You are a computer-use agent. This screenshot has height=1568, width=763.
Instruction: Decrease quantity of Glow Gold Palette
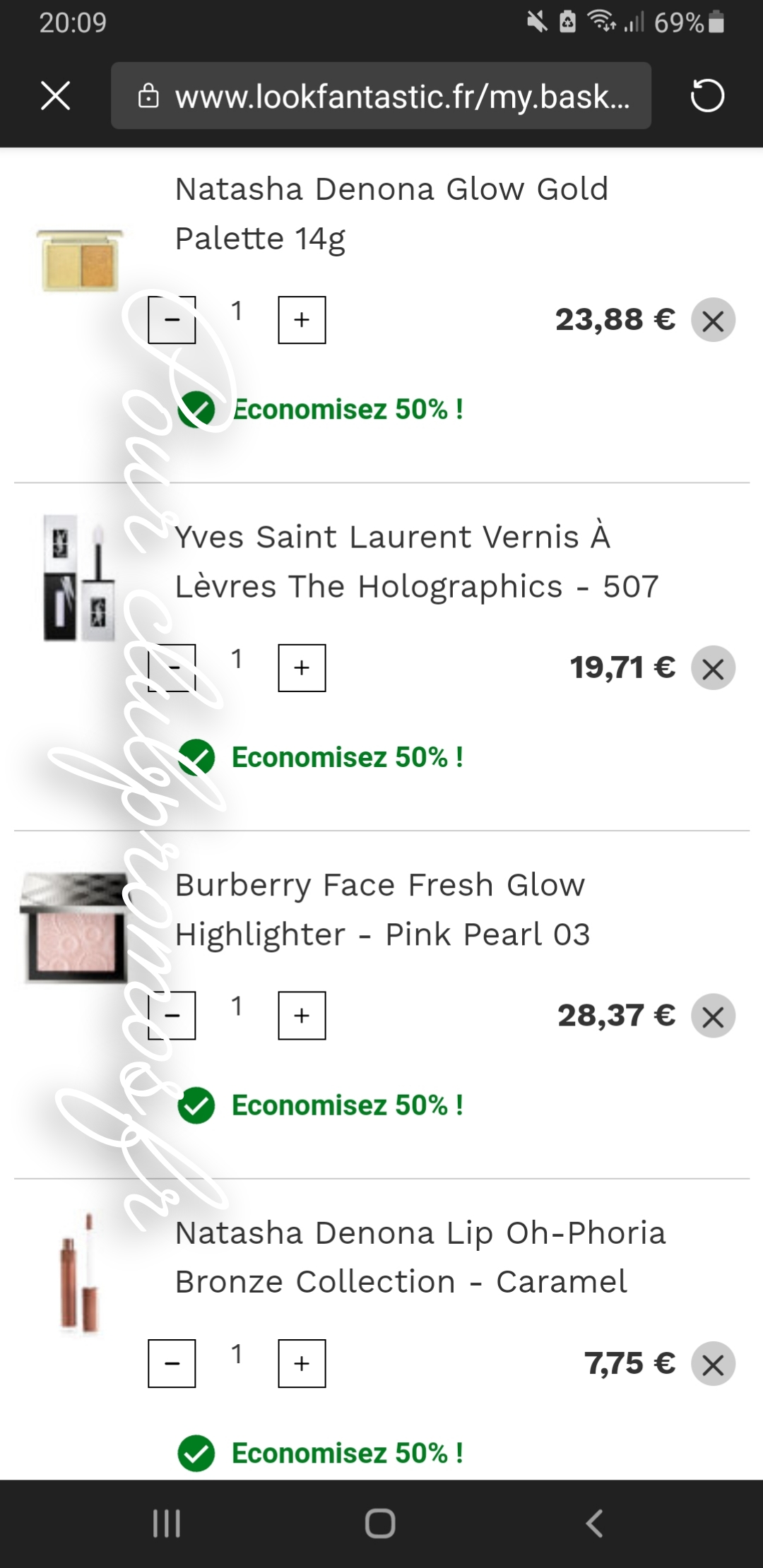tap(172, 320)
